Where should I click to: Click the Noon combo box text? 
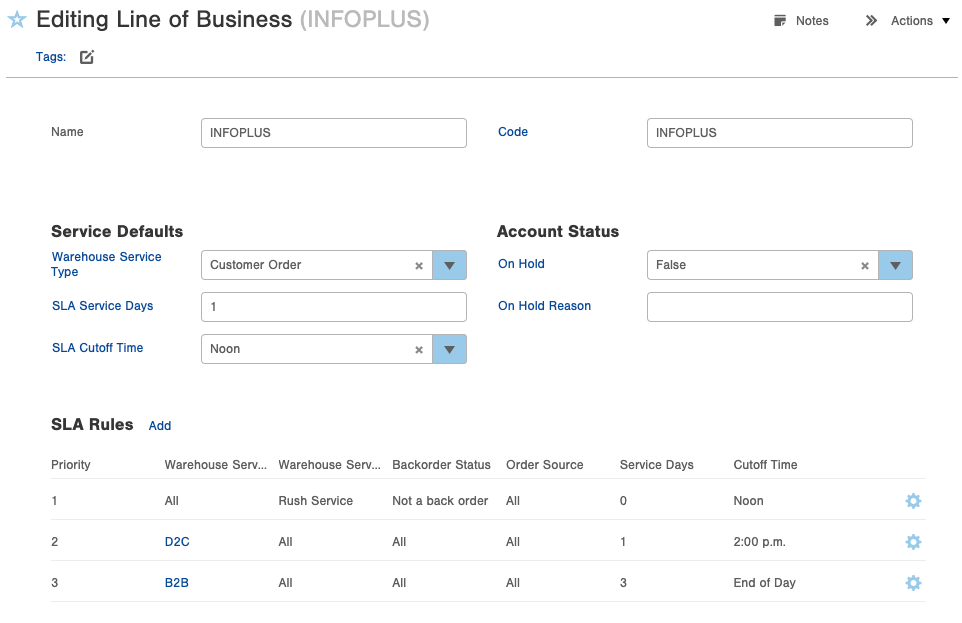pyautogui.click(x=225, y=349)
